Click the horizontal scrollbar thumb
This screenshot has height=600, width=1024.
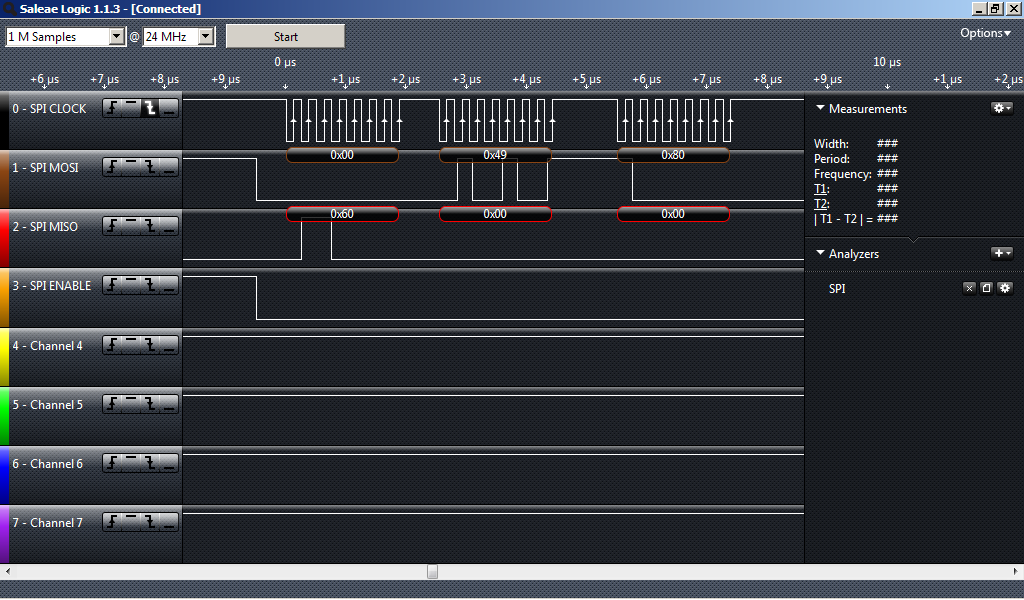[432, 572]
